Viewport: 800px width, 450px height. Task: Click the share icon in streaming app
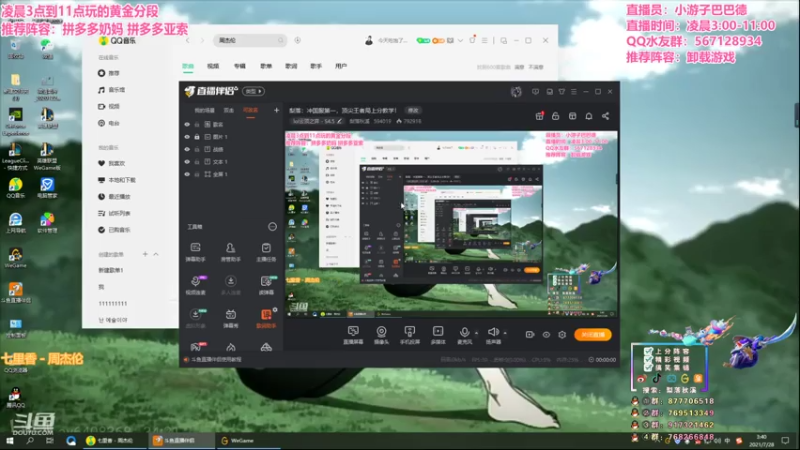tap(606, 116)
